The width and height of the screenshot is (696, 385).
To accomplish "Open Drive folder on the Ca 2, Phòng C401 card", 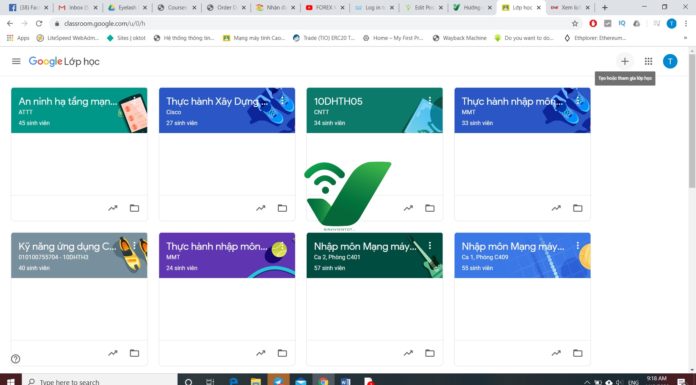I will 430,353.
